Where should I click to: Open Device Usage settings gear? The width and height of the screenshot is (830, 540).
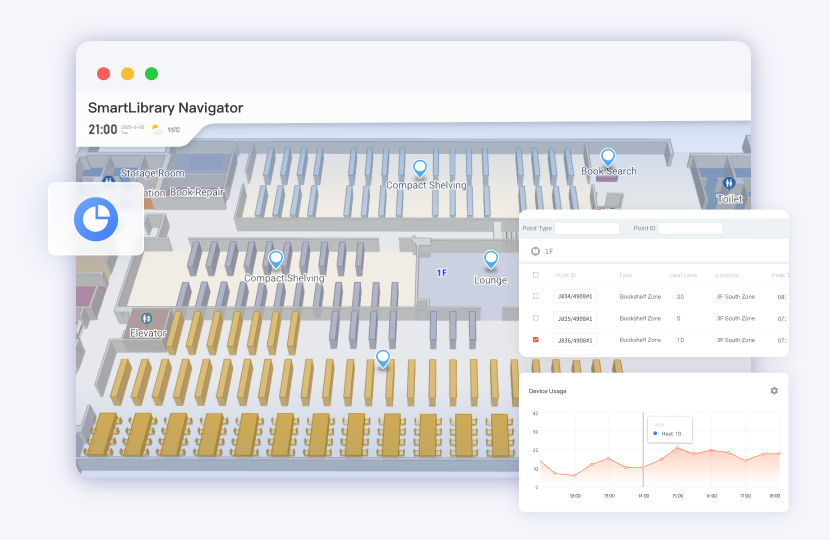[774, 390]
